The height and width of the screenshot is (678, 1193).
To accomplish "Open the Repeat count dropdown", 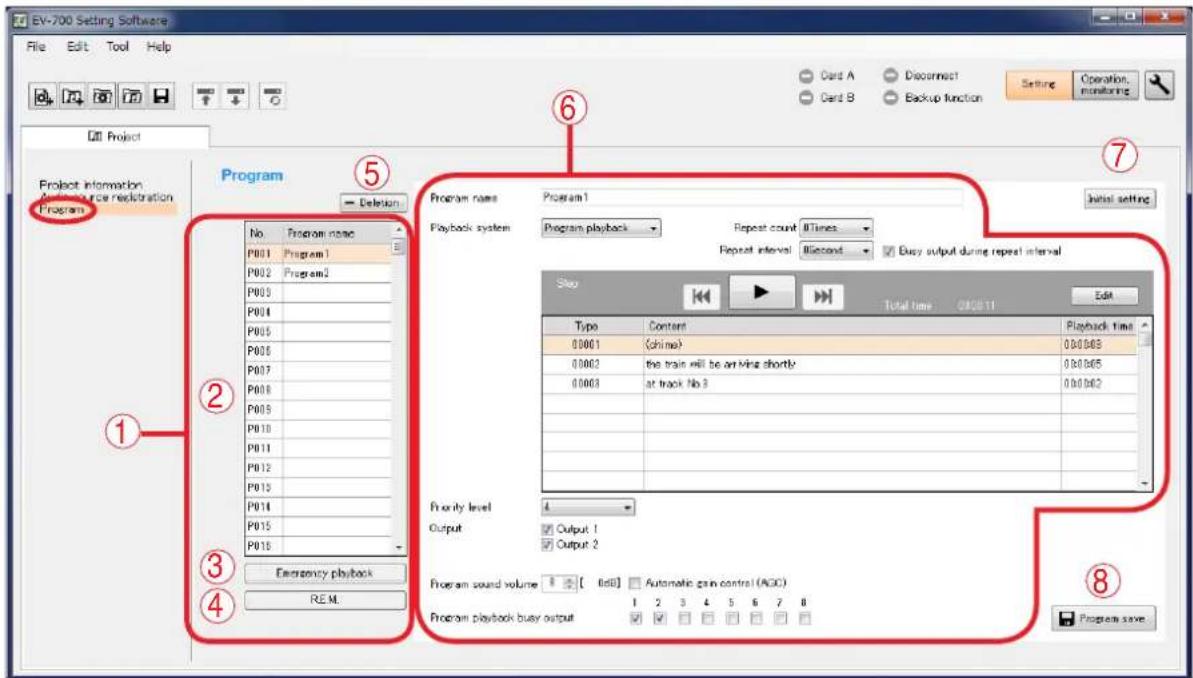I will [835, 228].
